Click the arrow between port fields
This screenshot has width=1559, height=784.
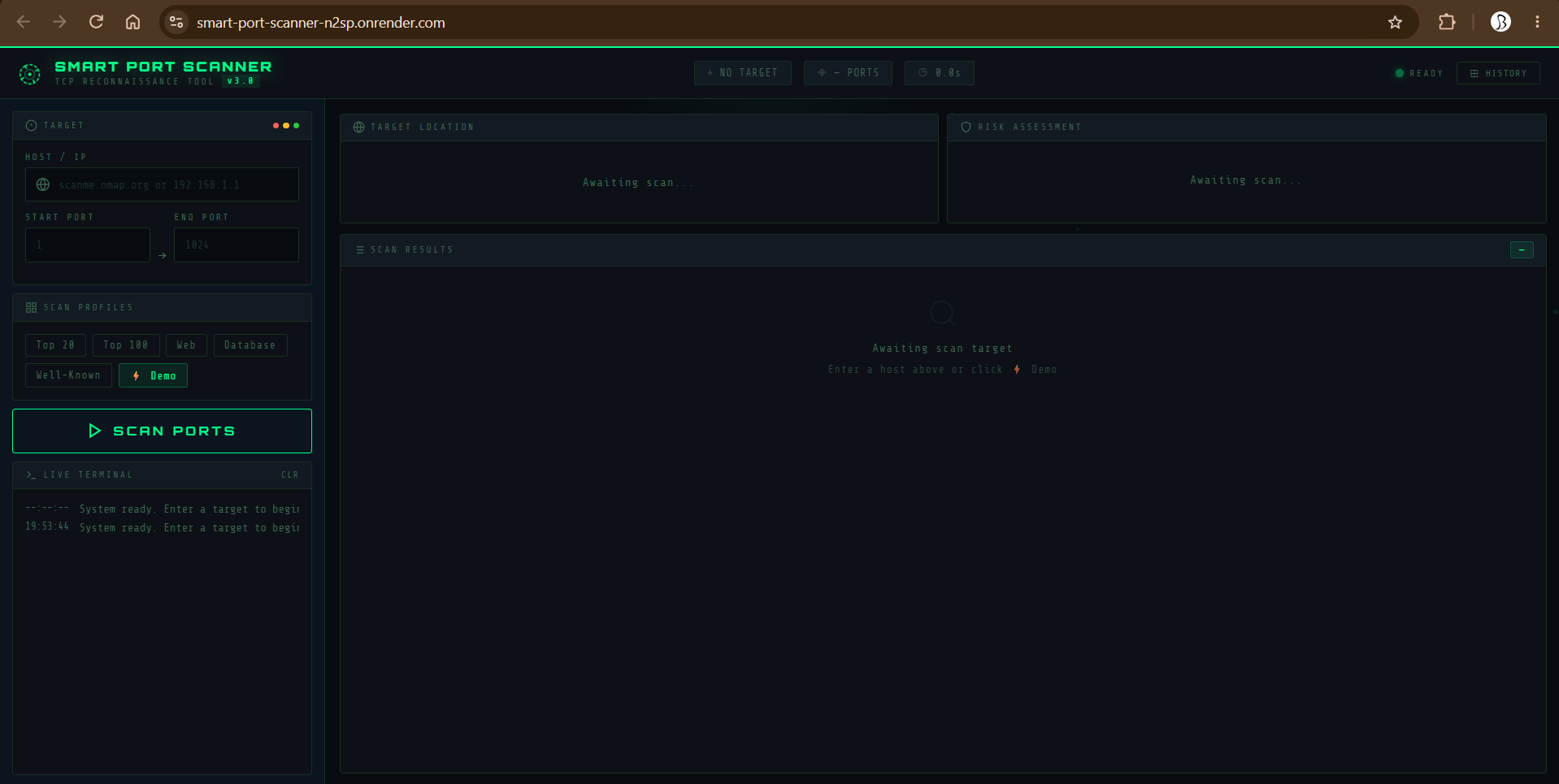pyautogui.click(x=163, y=255)
